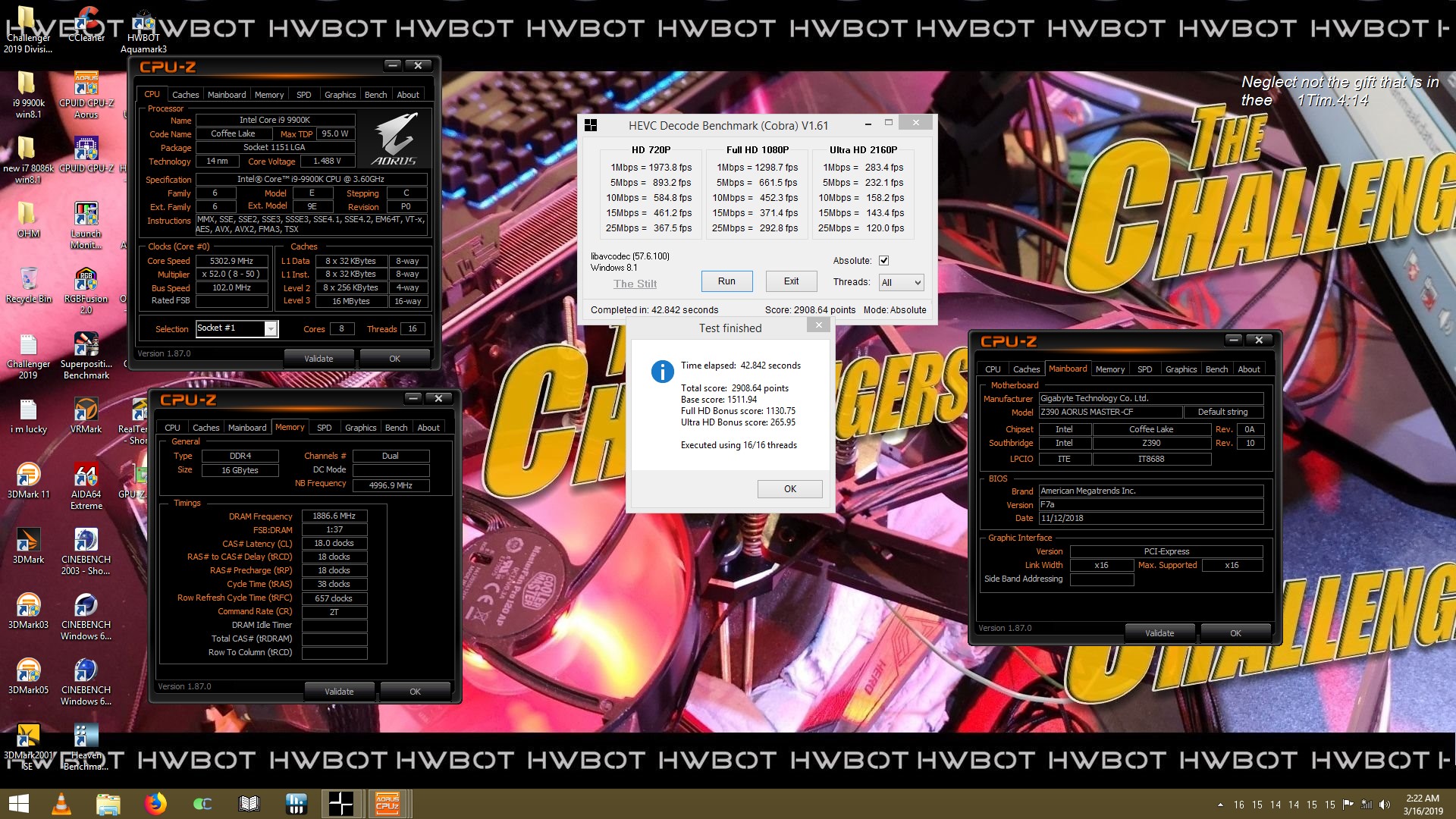The width and height of the screenshot is (1456, 819).
Task: Launch Monitor desktop shortcut
Action: pos(86,226)
